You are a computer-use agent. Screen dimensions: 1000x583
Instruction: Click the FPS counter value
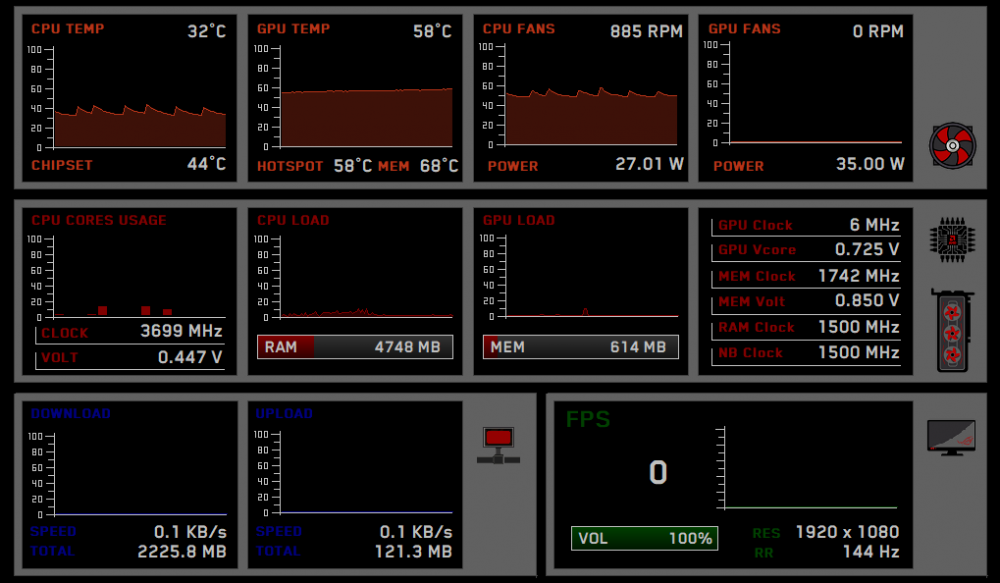[x=657, y=472]
